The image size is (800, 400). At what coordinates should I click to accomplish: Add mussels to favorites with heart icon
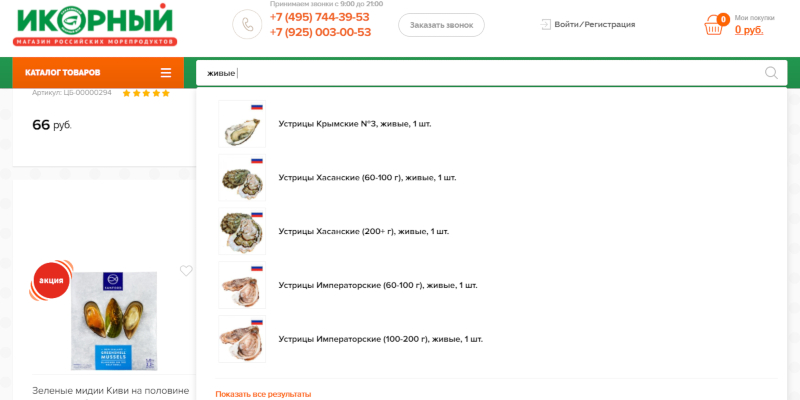(x=186, y=270)
